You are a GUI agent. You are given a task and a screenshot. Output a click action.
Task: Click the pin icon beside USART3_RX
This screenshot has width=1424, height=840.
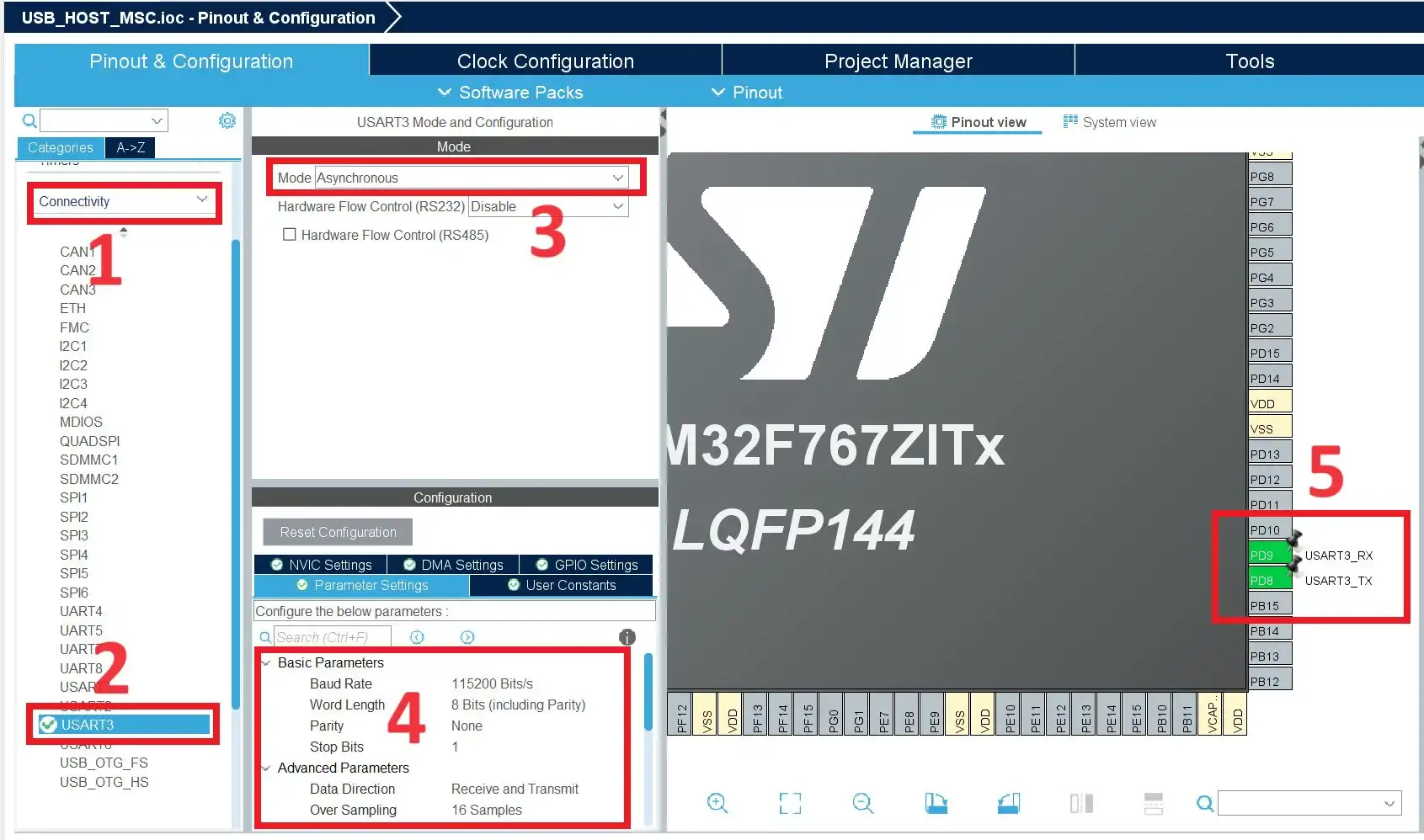(1294, 538)
